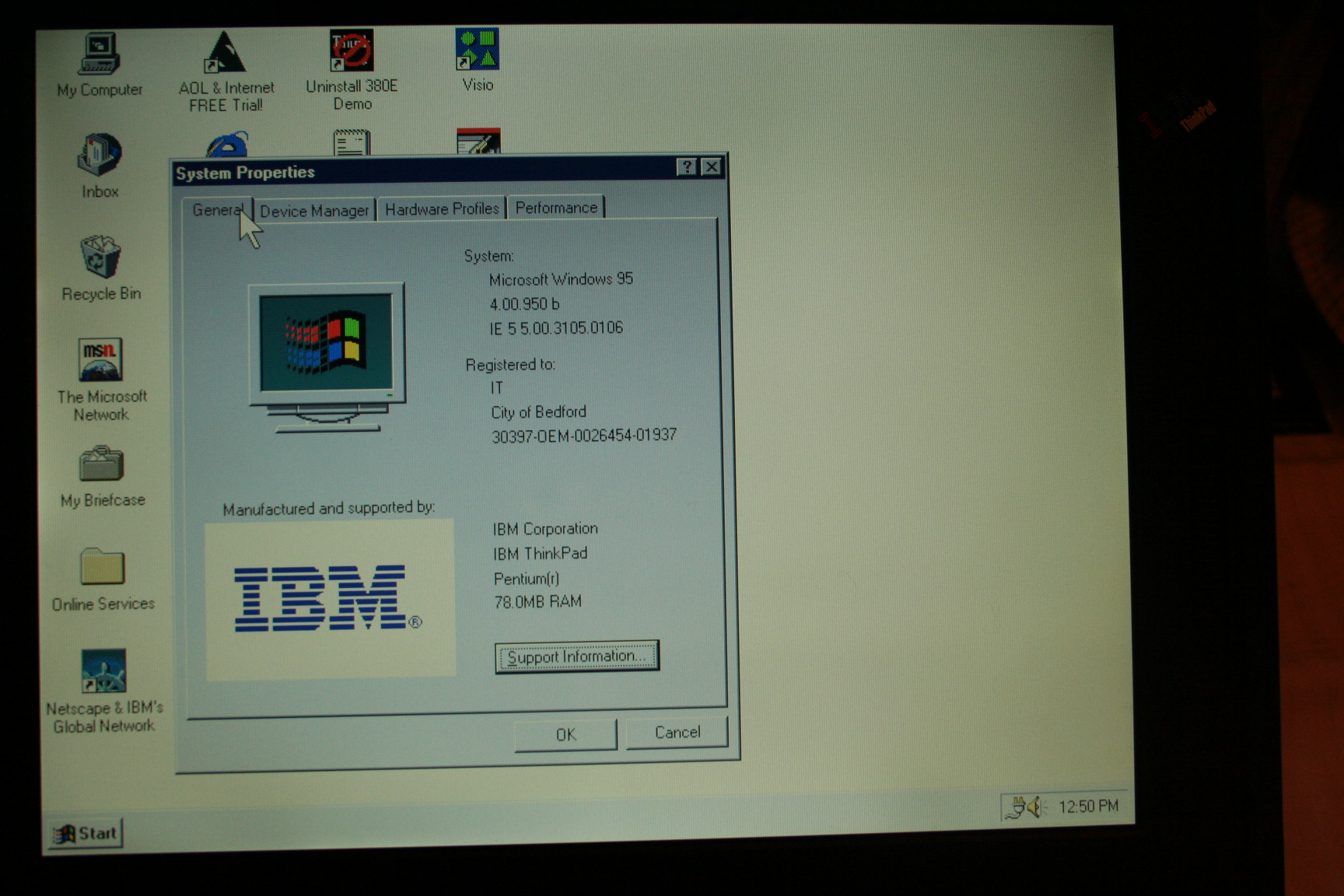This screenshot has width=1344, height=896.
Task: Click the 'IBM Corporation' text
Action: pyautogui.click(x=545, y=529)
